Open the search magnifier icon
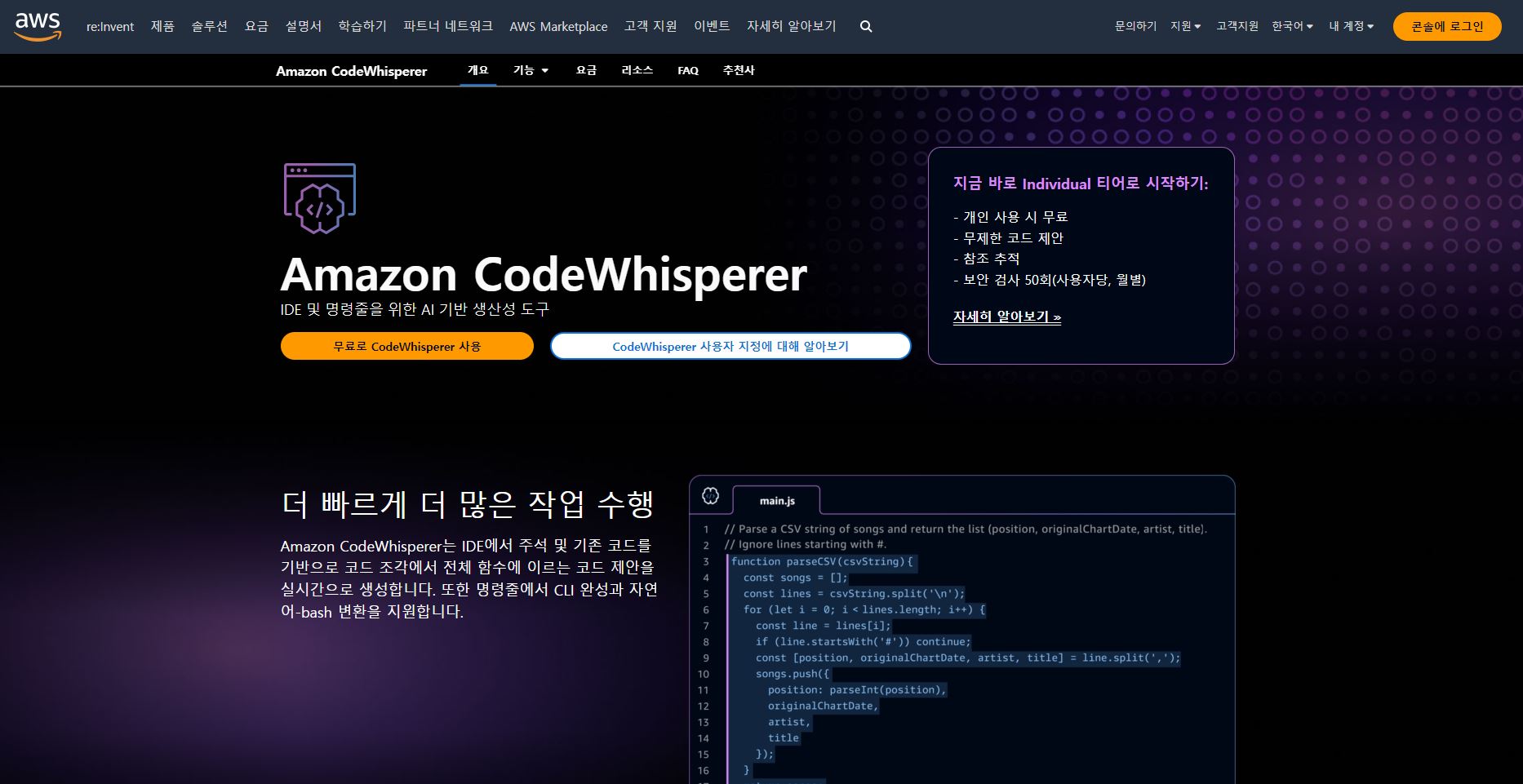This screenshot has height=784, width=1523. pos(866,26)
